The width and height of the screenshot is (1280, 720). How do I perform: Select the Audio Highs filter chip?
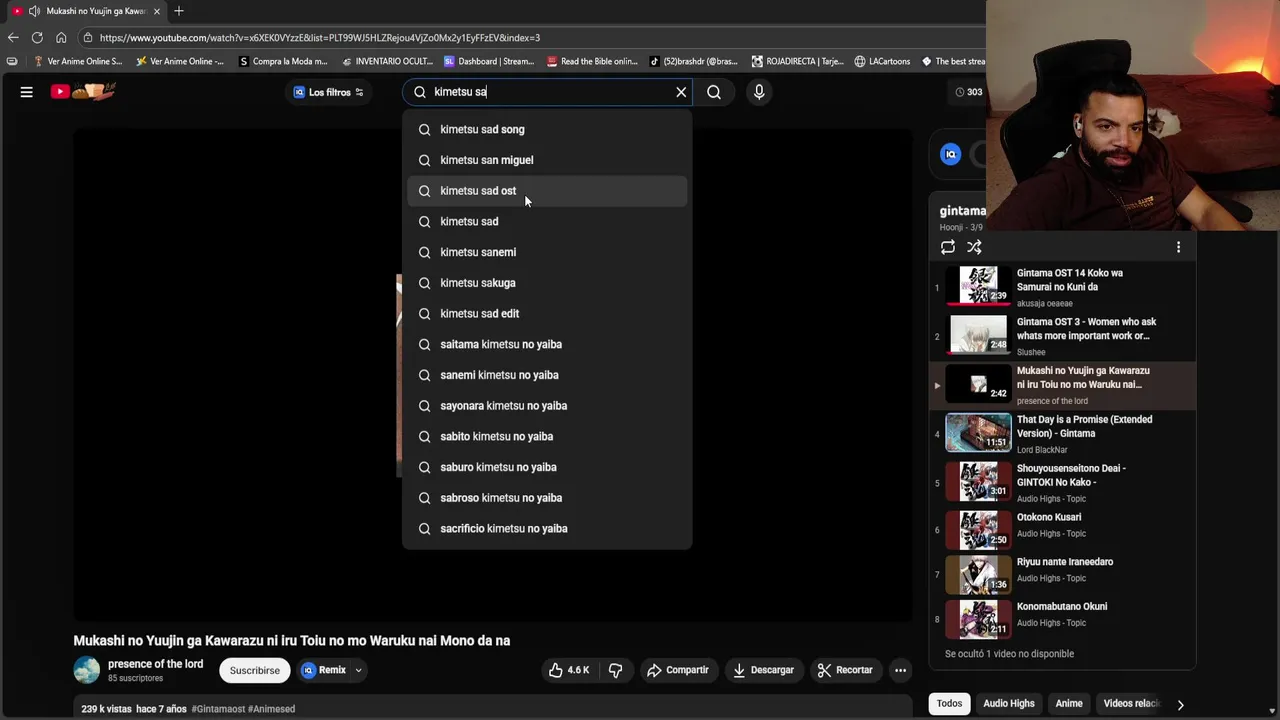click(1009, 704)
